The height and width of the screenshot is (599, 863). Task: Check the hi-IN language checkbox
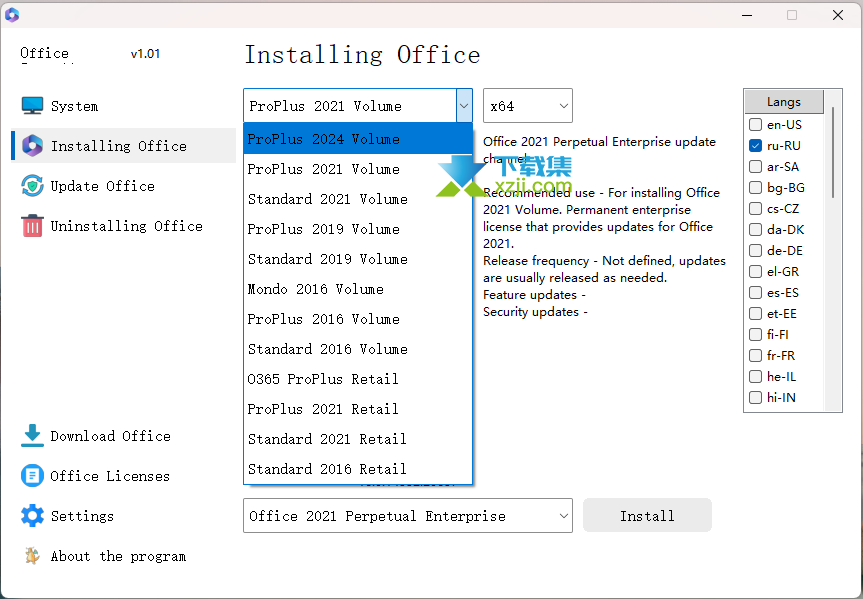pyautogui.click(x=756, y=397)
